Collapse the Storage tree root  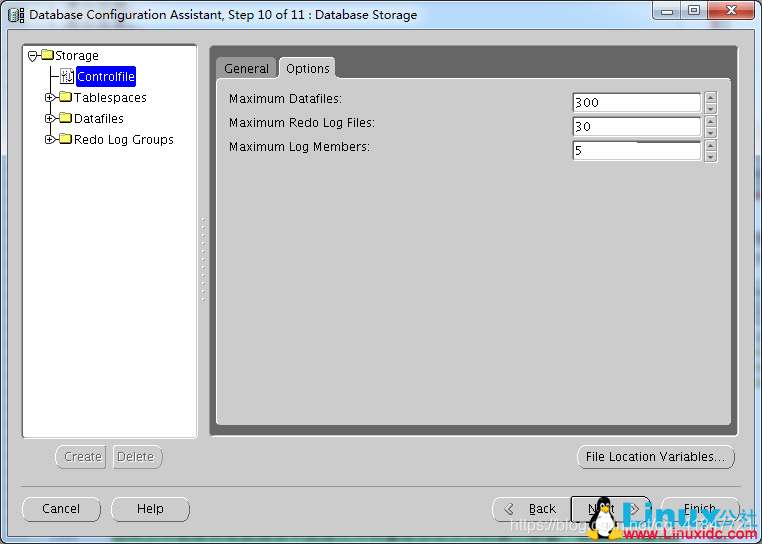pos(33,56)
